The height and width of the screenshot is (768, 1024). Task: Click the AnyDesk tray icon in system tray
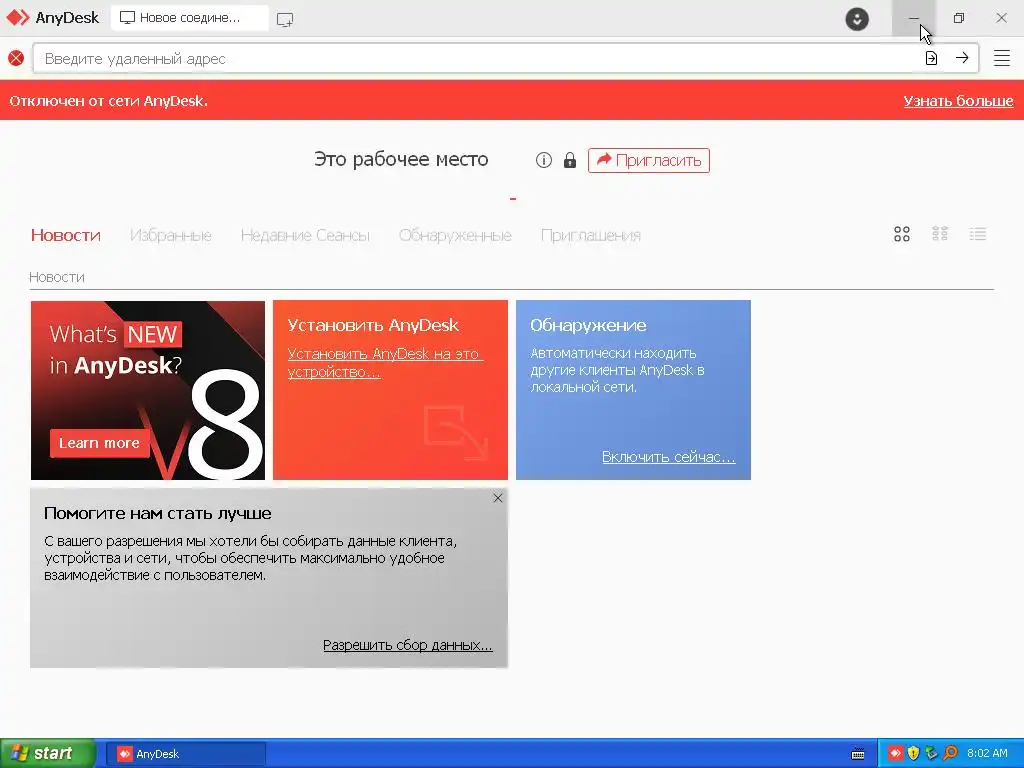coord(895,753)
